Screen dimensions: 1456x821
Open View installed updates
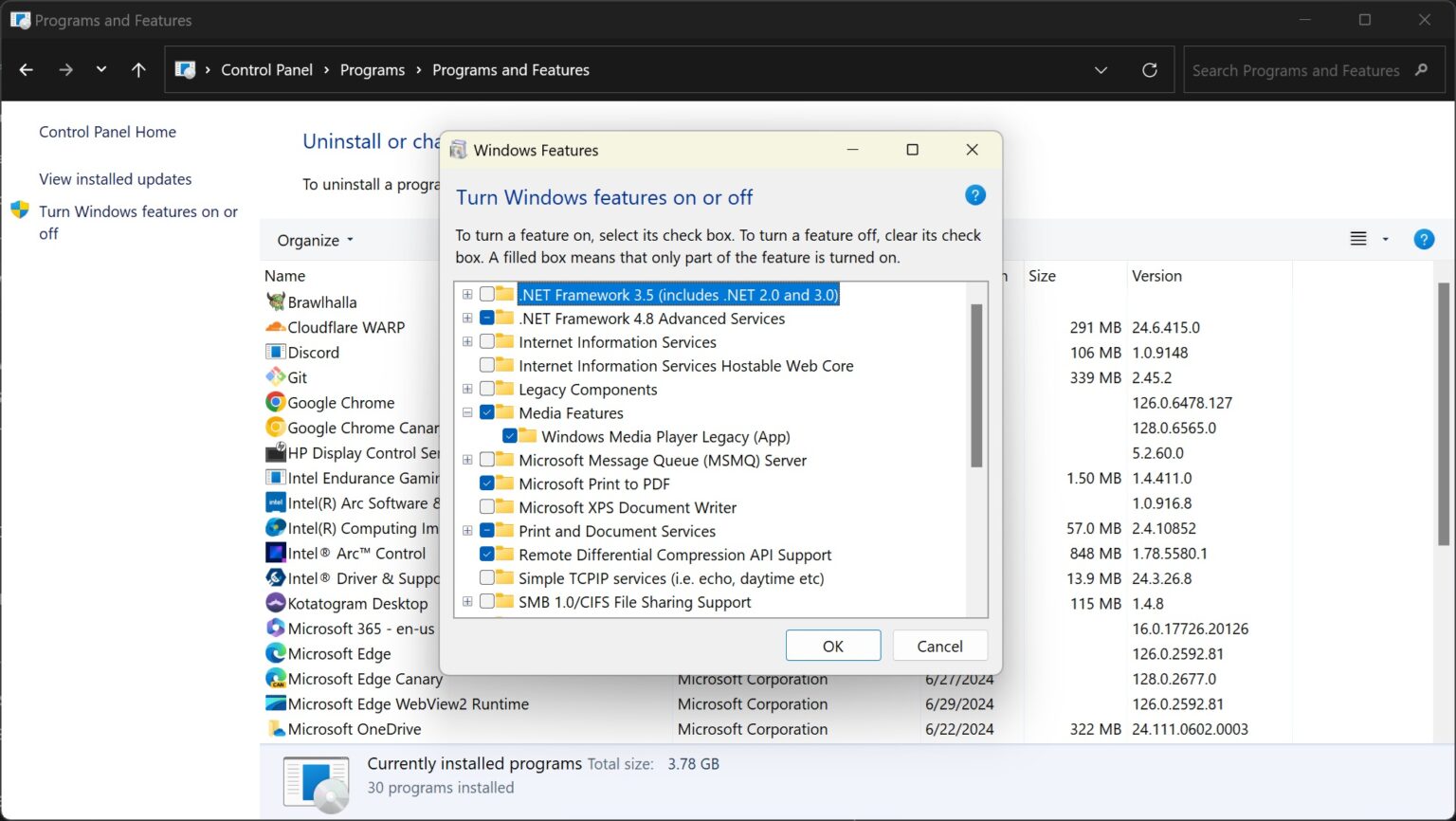115,178
